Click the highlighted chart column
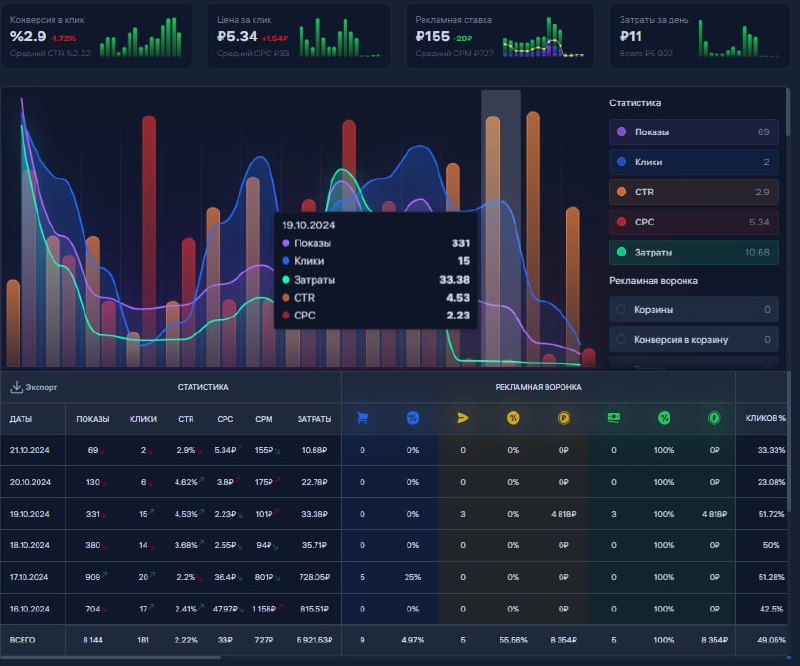 tap(501, 228)
